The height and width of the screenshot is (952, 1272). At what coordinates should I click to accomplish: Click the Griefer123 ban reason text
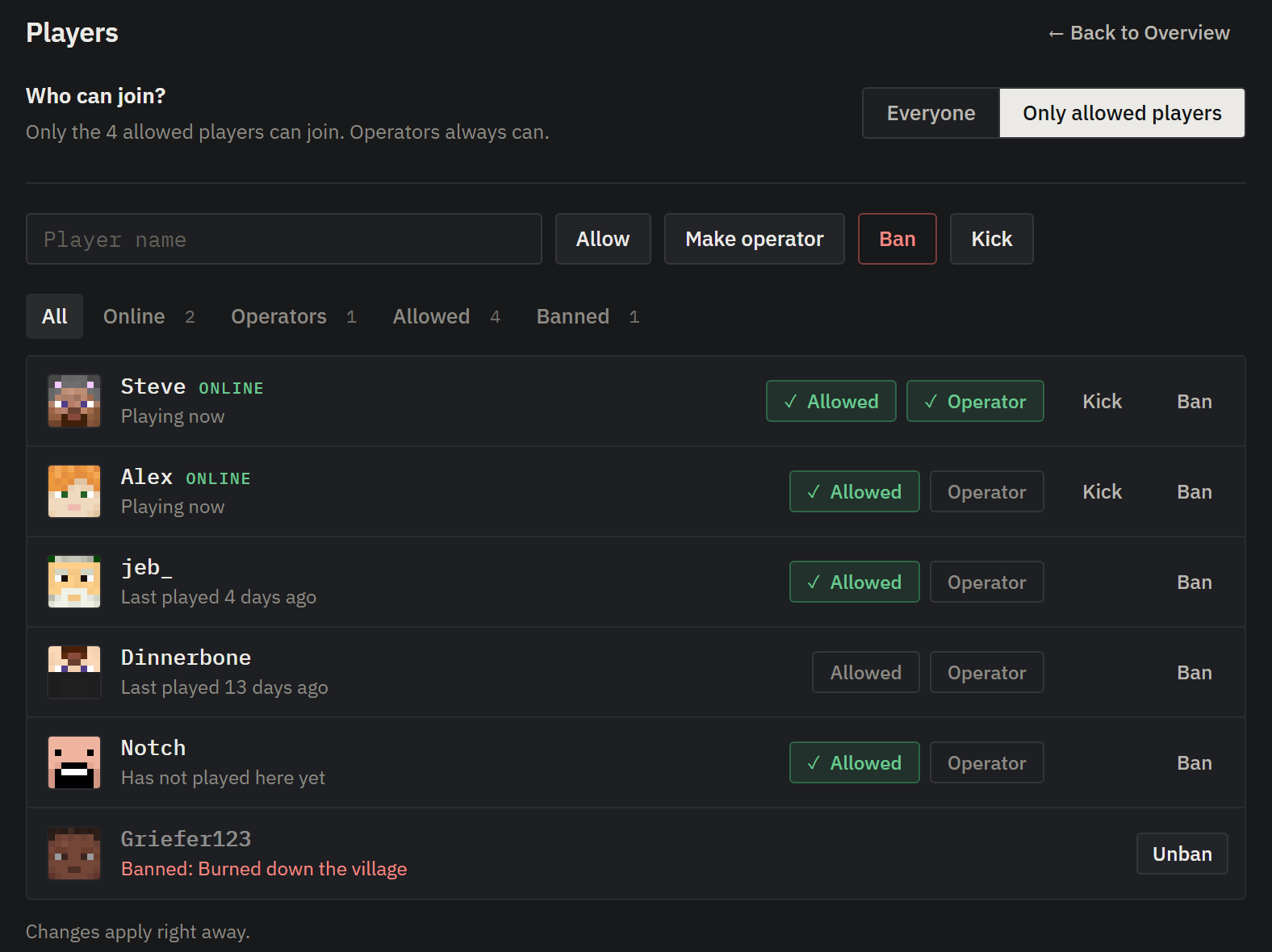[264, 869]
